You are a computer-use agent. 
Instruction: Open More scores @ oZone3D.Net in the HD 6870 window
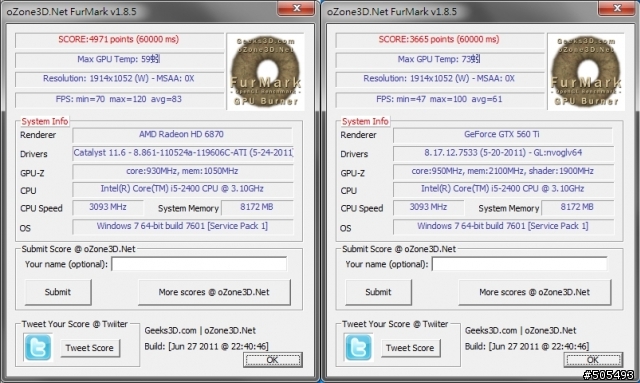tap(214, 292)
